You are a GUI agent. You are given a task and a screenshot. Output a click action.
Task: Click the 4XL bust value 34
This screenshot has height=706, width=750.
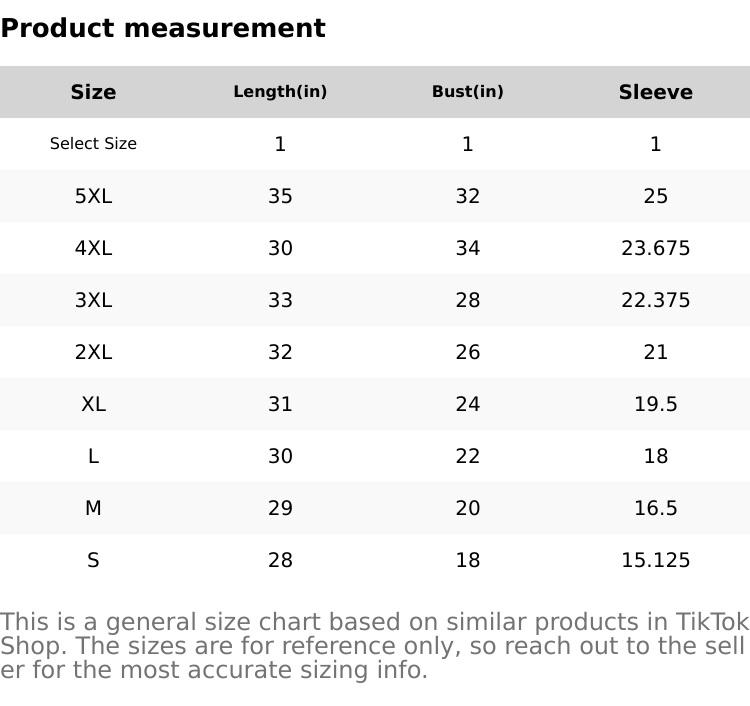tap(467, 248)
